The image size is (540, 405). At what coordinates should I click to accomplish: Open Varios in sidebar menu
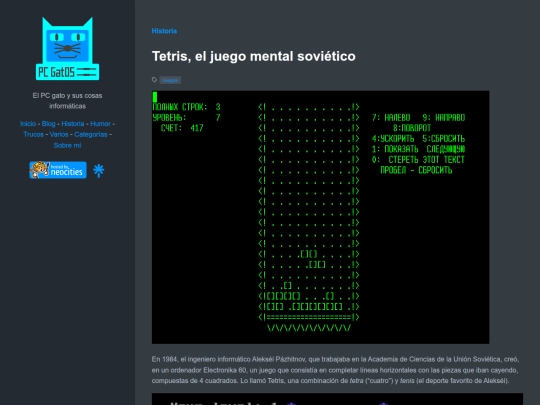(x=59, y=134)
